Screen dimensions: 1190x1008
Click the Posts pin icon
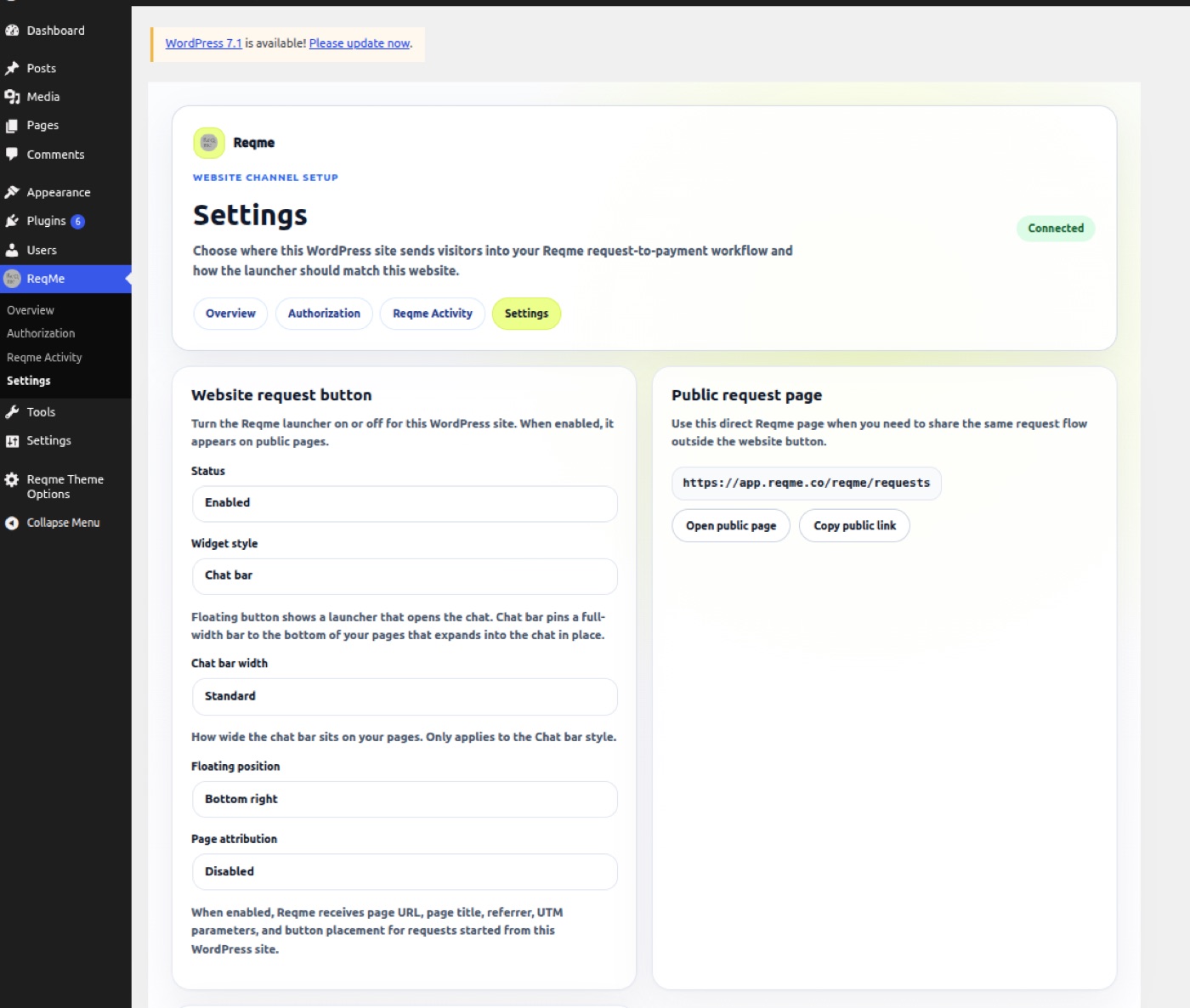[x=12, y=68]
